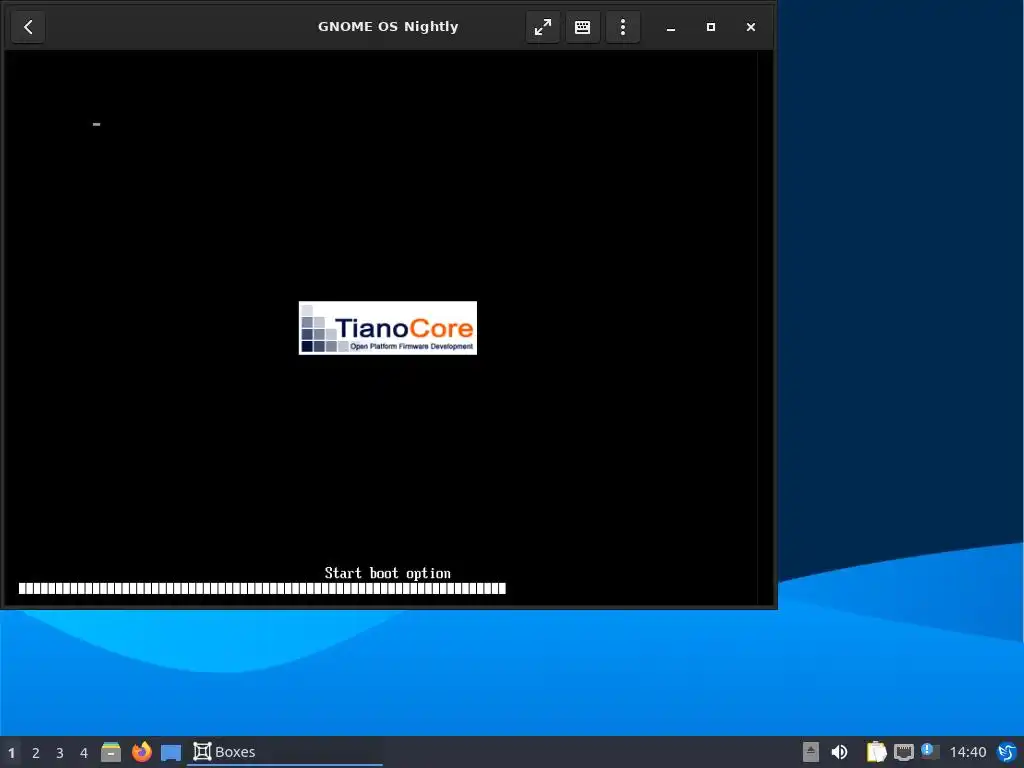Open the keyboard shortcuts button in Boxes
1024x768 pixels.
583,27
